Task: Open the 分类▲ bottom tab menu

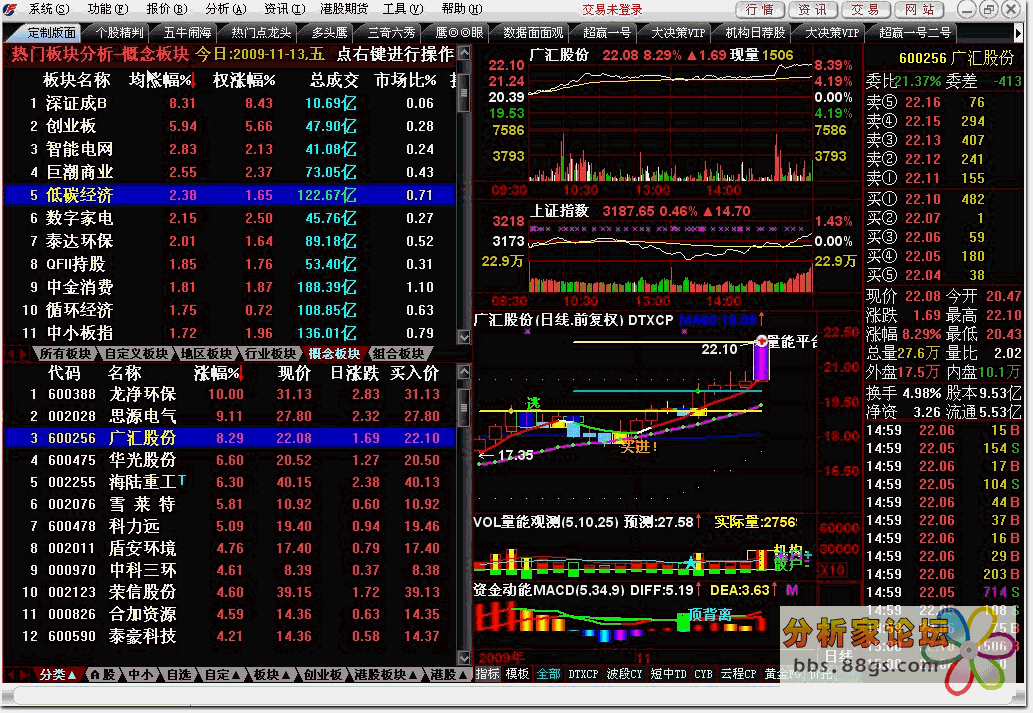Action: (58, 675)
